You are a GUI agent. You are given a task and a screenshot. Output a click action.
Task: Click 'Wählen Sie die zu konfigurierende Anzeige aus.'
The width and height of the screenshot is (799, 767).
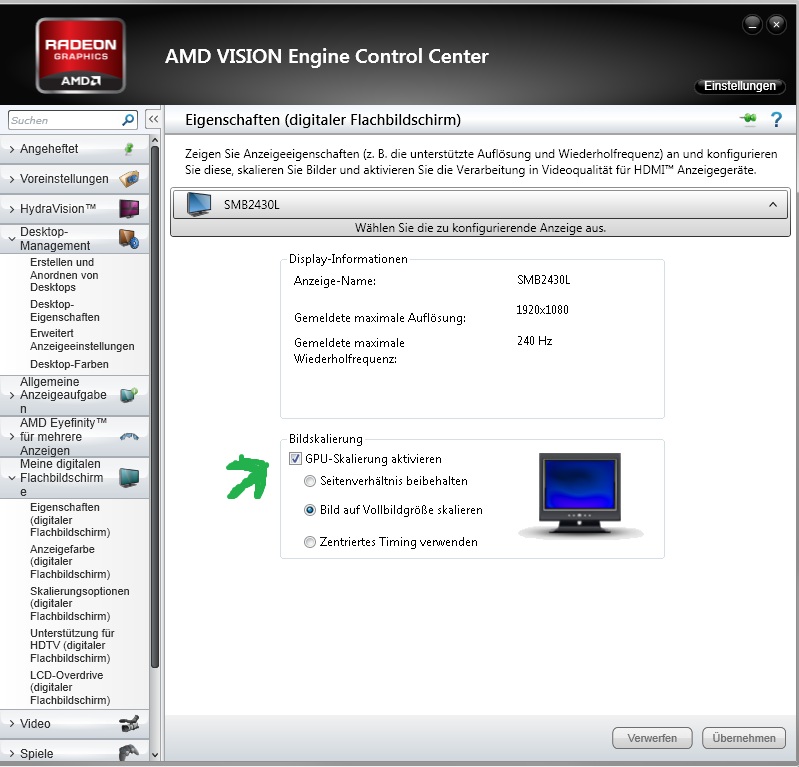tap(481, 228)
